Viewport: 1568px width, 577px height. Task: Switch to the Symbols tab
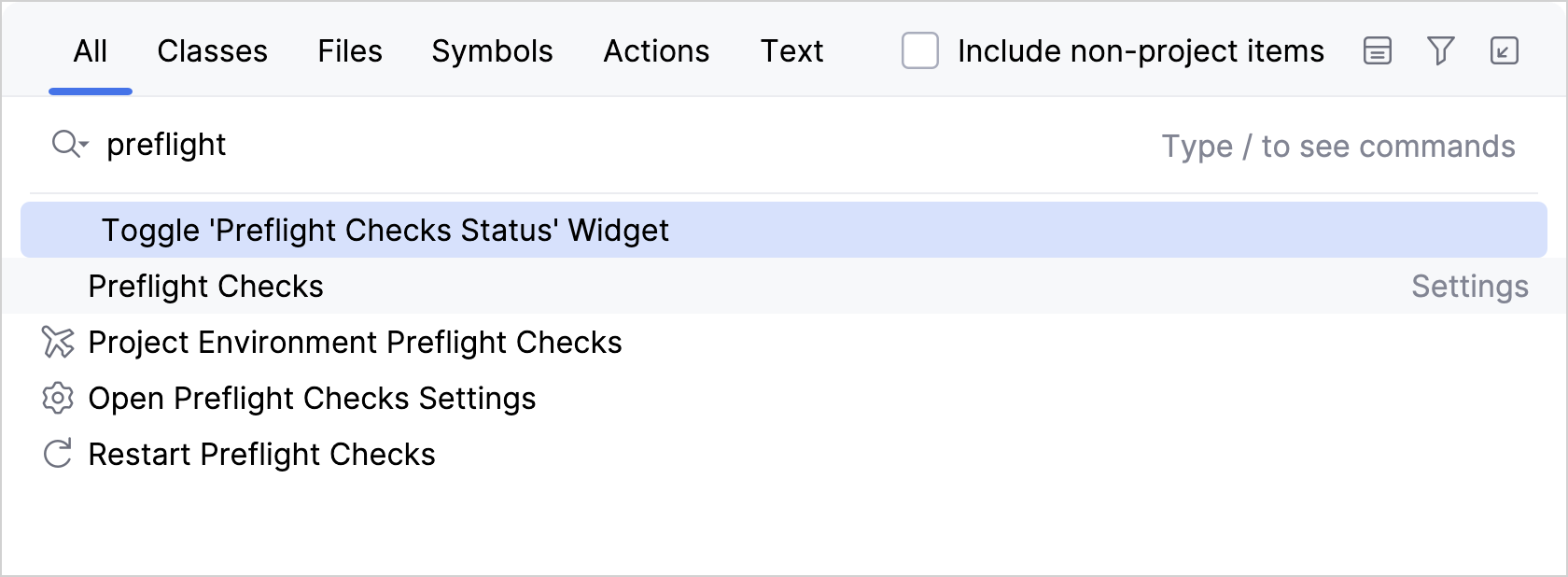point(492,51)
